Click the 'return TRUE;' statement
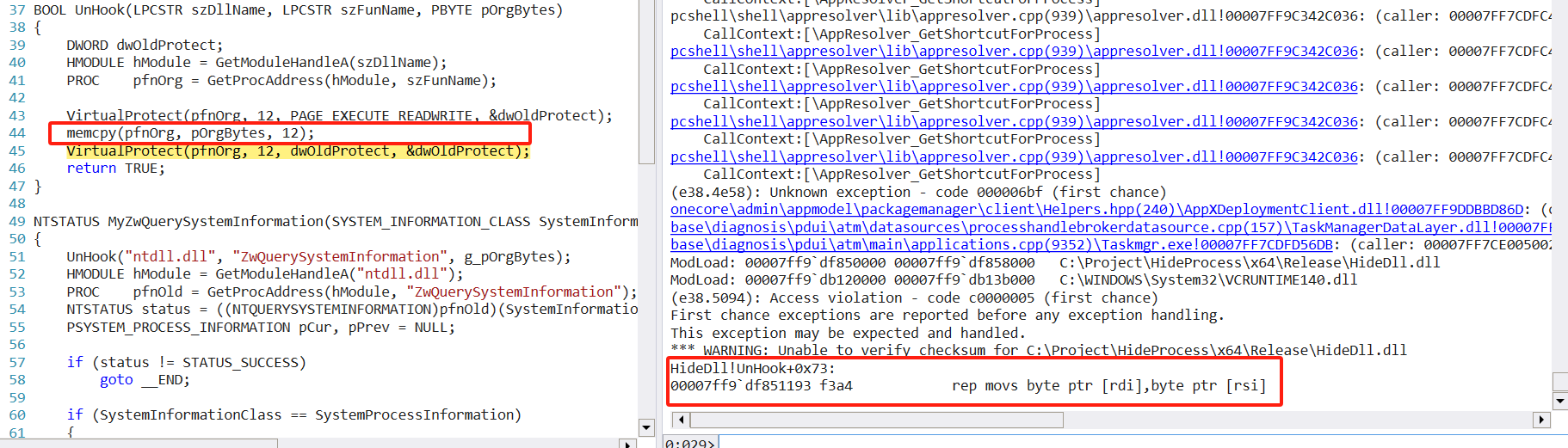The height and width of the screenshot is (448, 1568). (115, 169)
